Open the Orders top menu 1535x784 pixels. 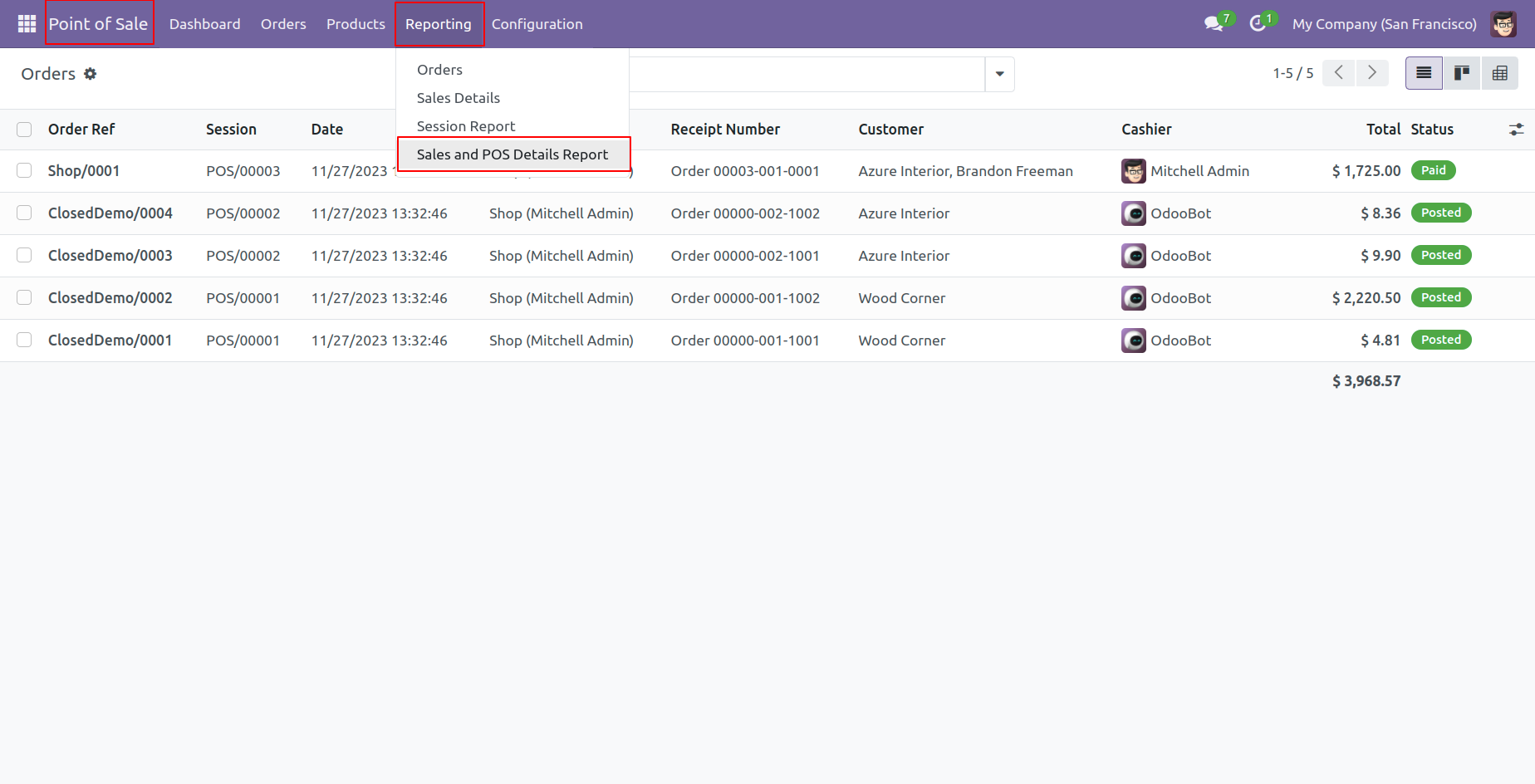coord(283,24)
